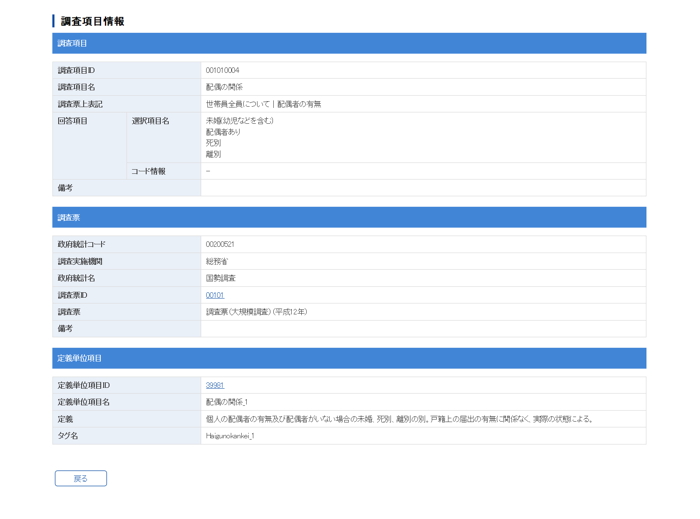Click the 政府統計コード label cell
Screen dimensions: 700x519
[127, 244]
